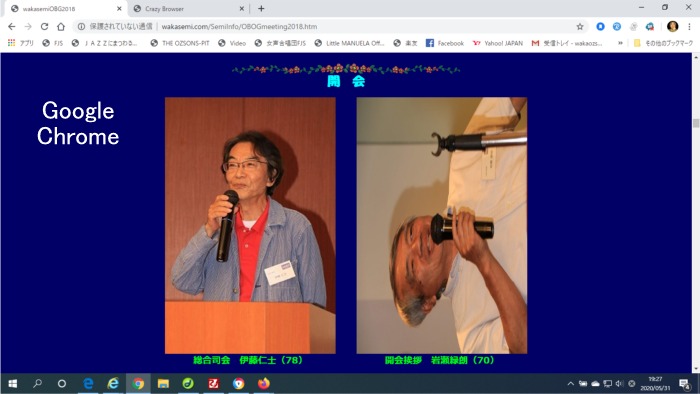Bookmark this page with star icon
The width and height of the screenshot is (700, 394).
point(579,27)
